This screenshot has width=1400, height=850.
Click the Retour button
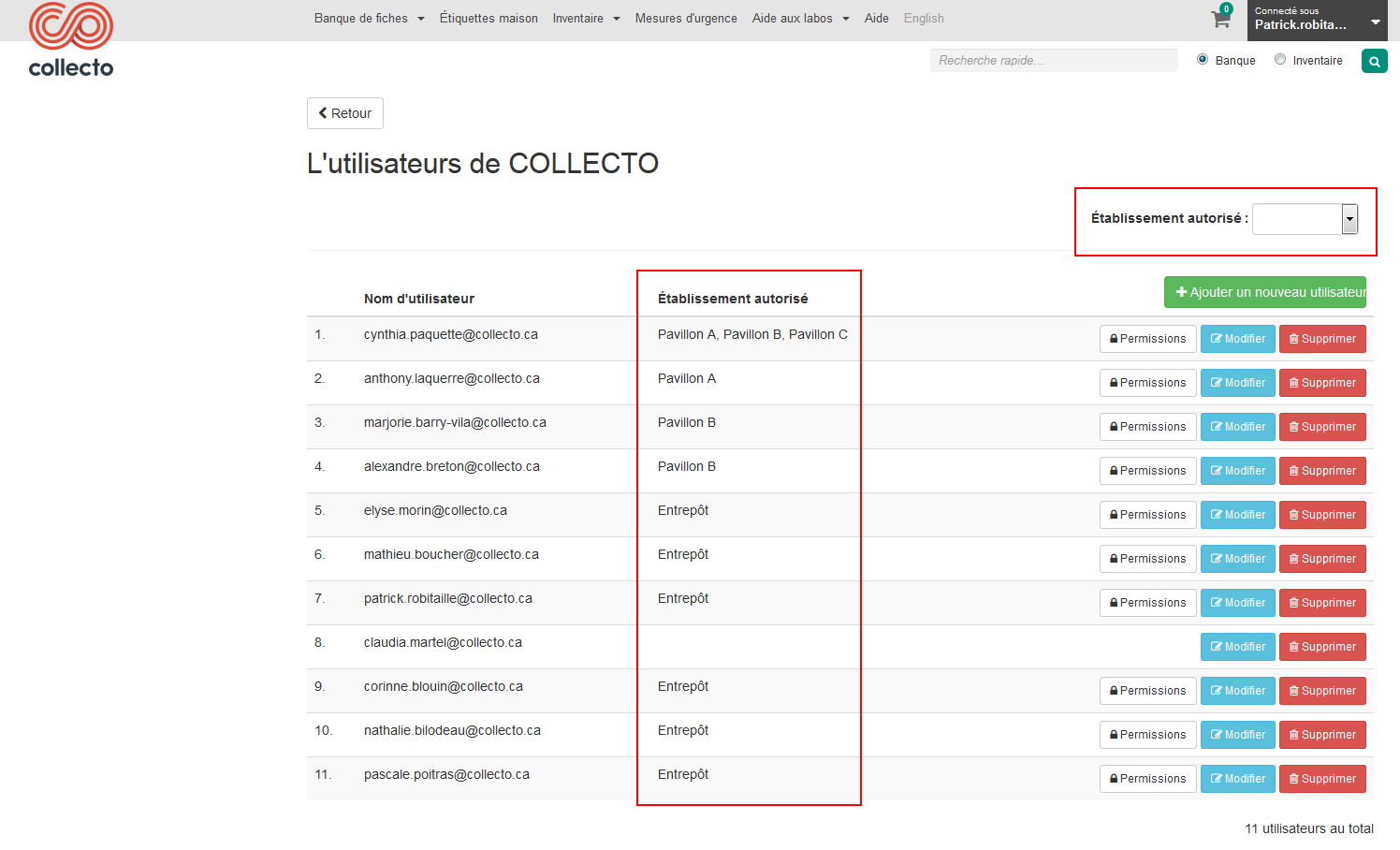coord(345,113)
